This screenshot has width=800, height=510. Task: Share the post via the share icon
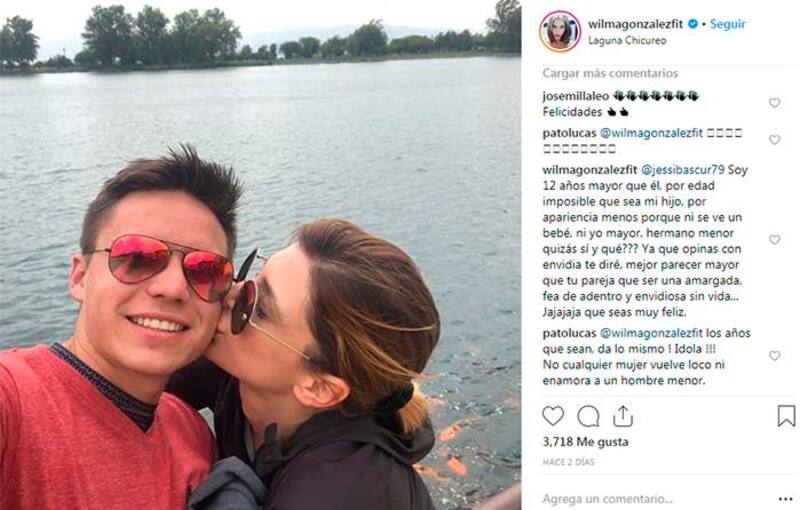click(x=622, y=416)
